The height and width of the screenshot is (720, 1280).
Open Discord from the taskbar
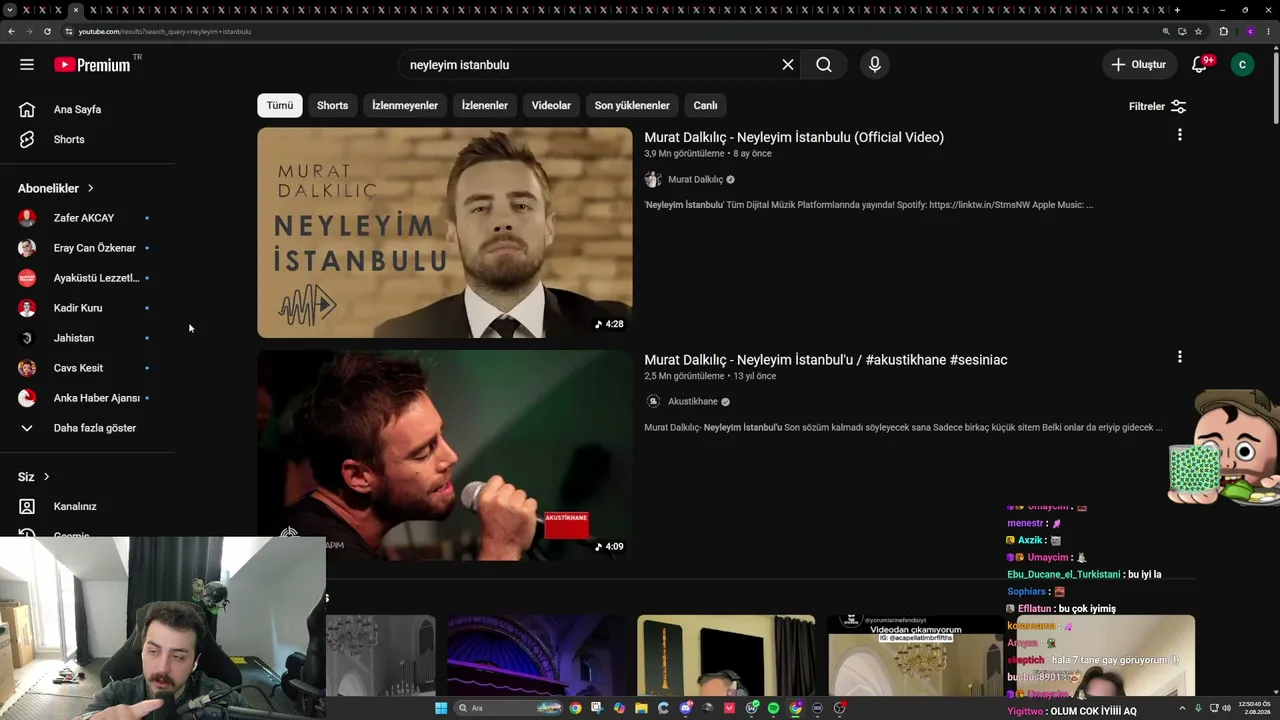pos(685,708)
